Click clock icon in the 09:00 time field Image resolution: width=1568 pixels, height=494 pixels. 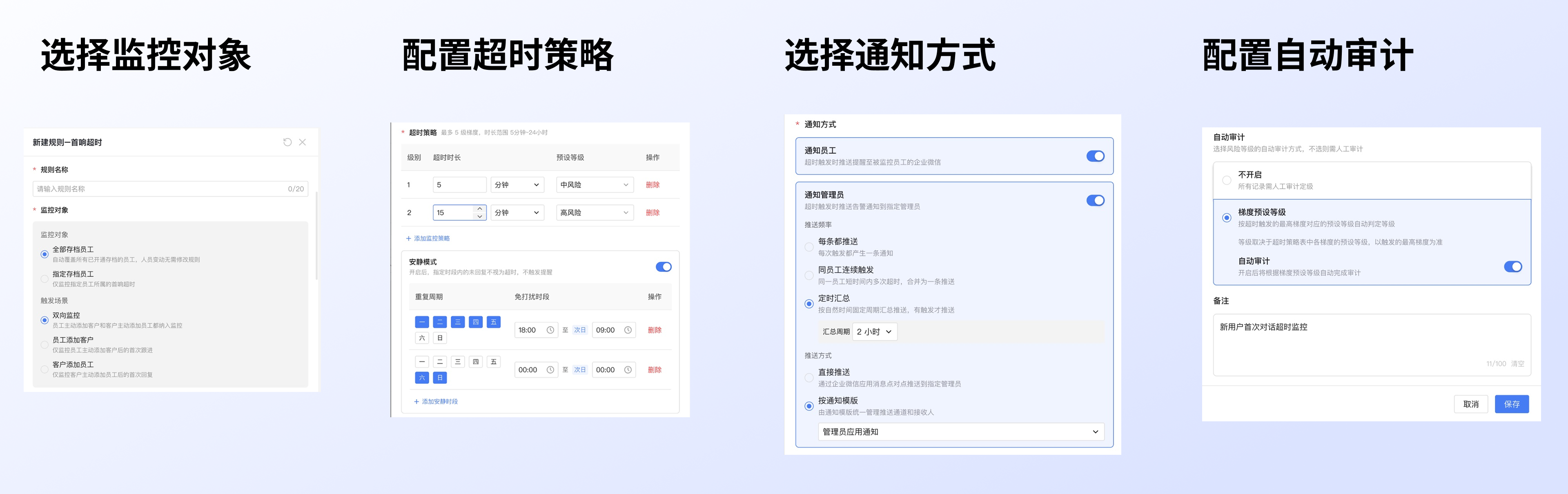coord(628,330)
